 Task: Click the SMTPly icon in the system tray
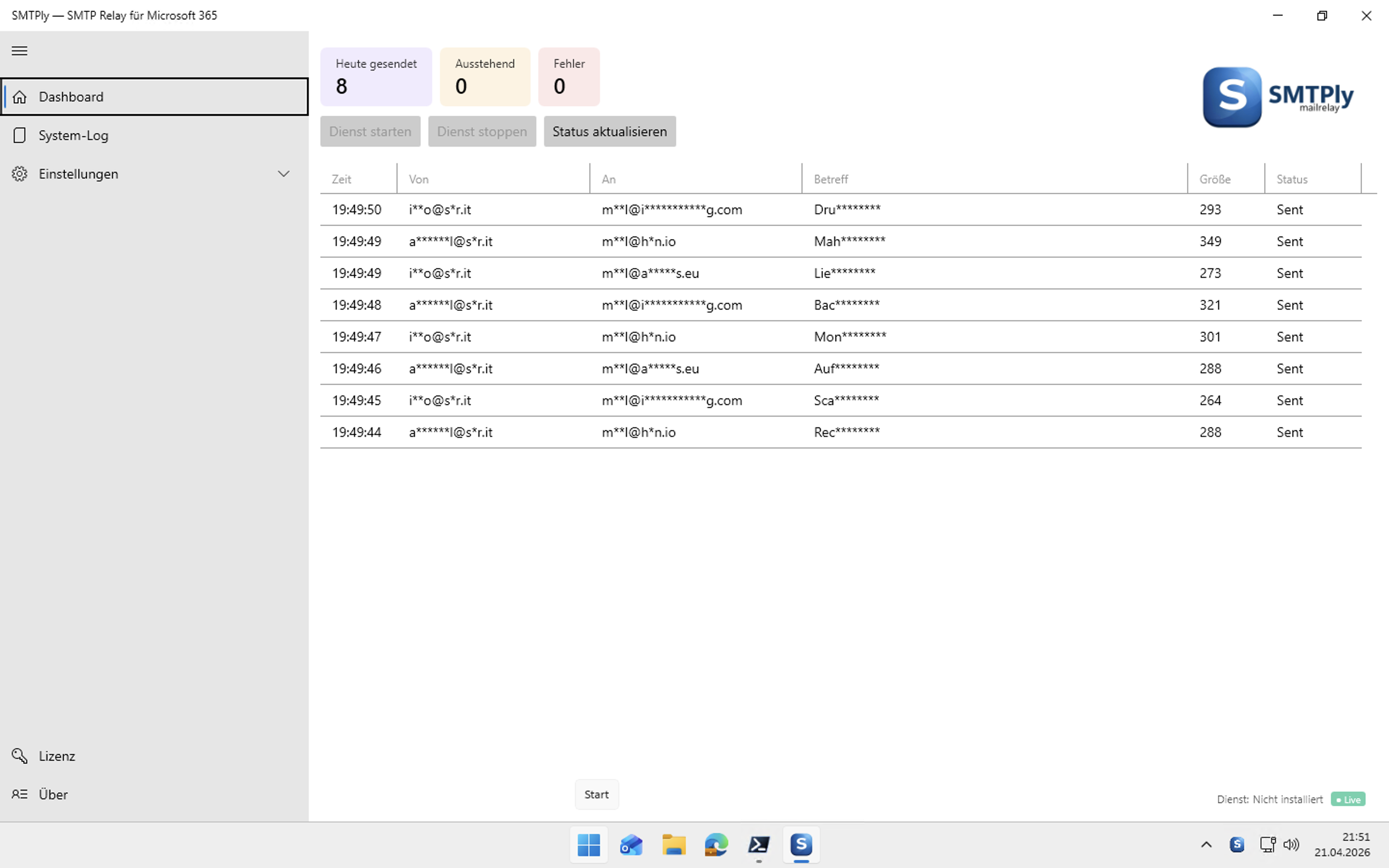1238,844
